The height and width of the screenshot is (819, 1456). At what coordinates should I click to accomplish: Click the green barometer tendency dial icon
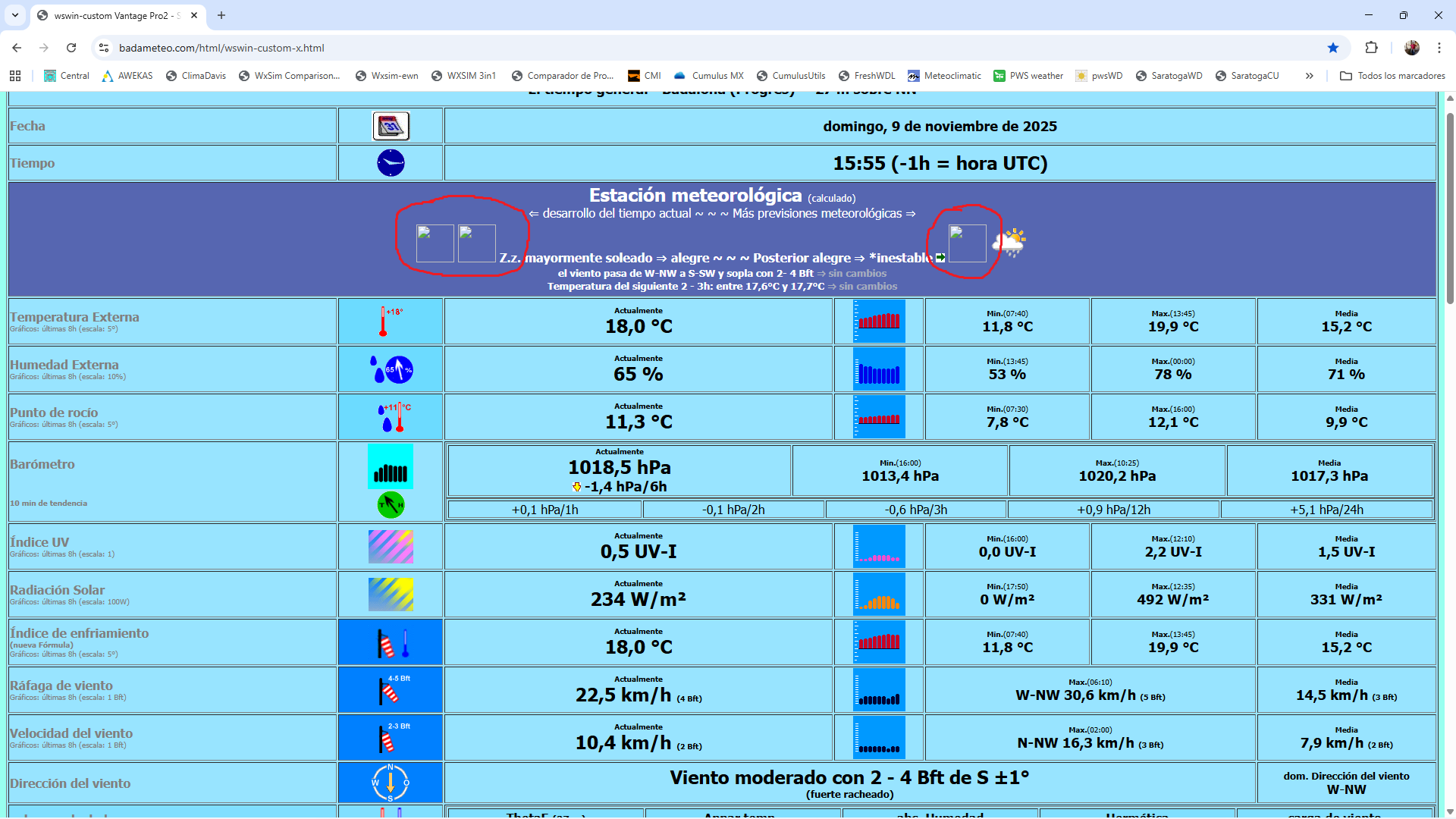tap(391, 505)
